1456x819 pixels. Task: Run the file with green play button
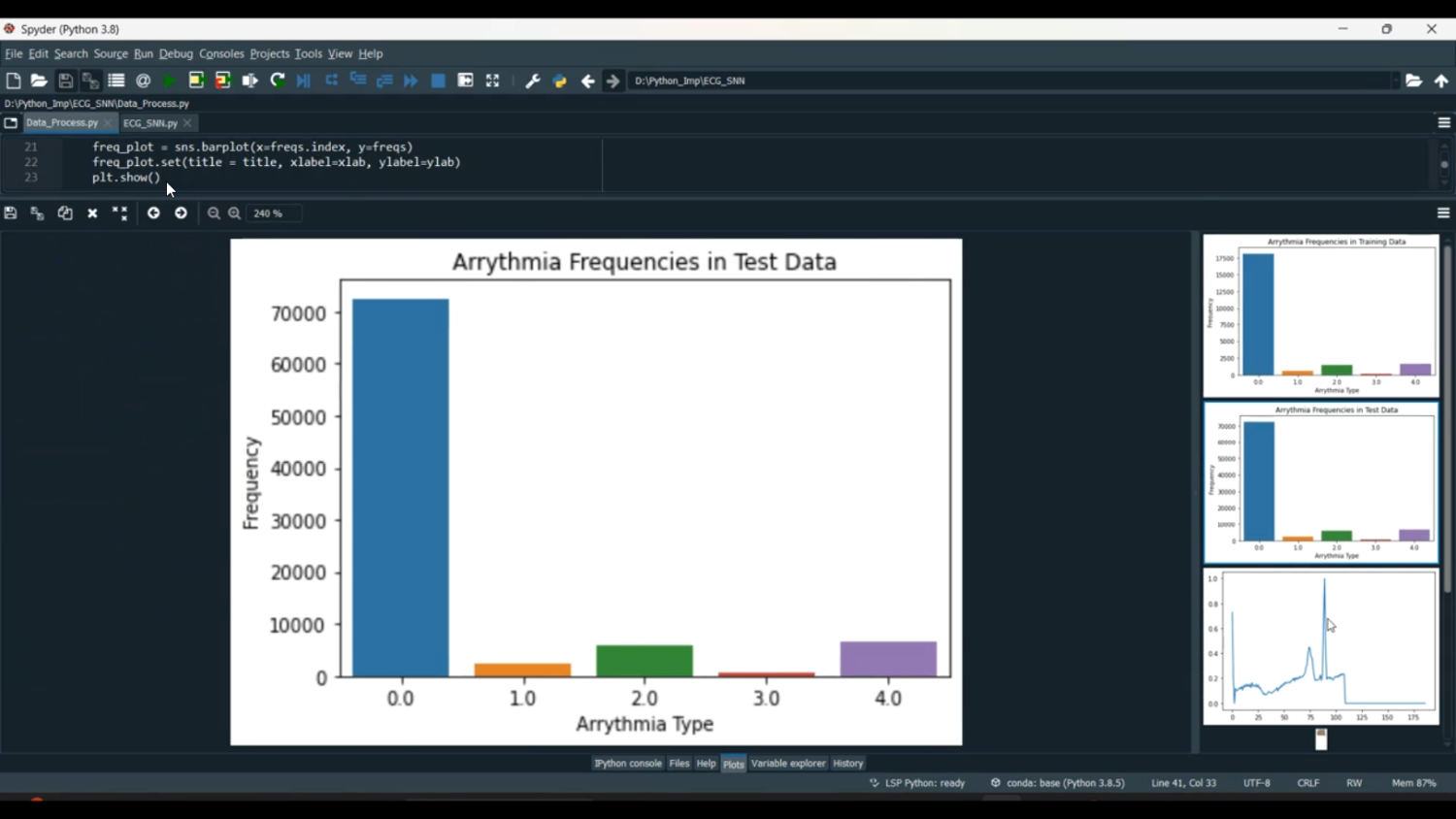[170, 82]
